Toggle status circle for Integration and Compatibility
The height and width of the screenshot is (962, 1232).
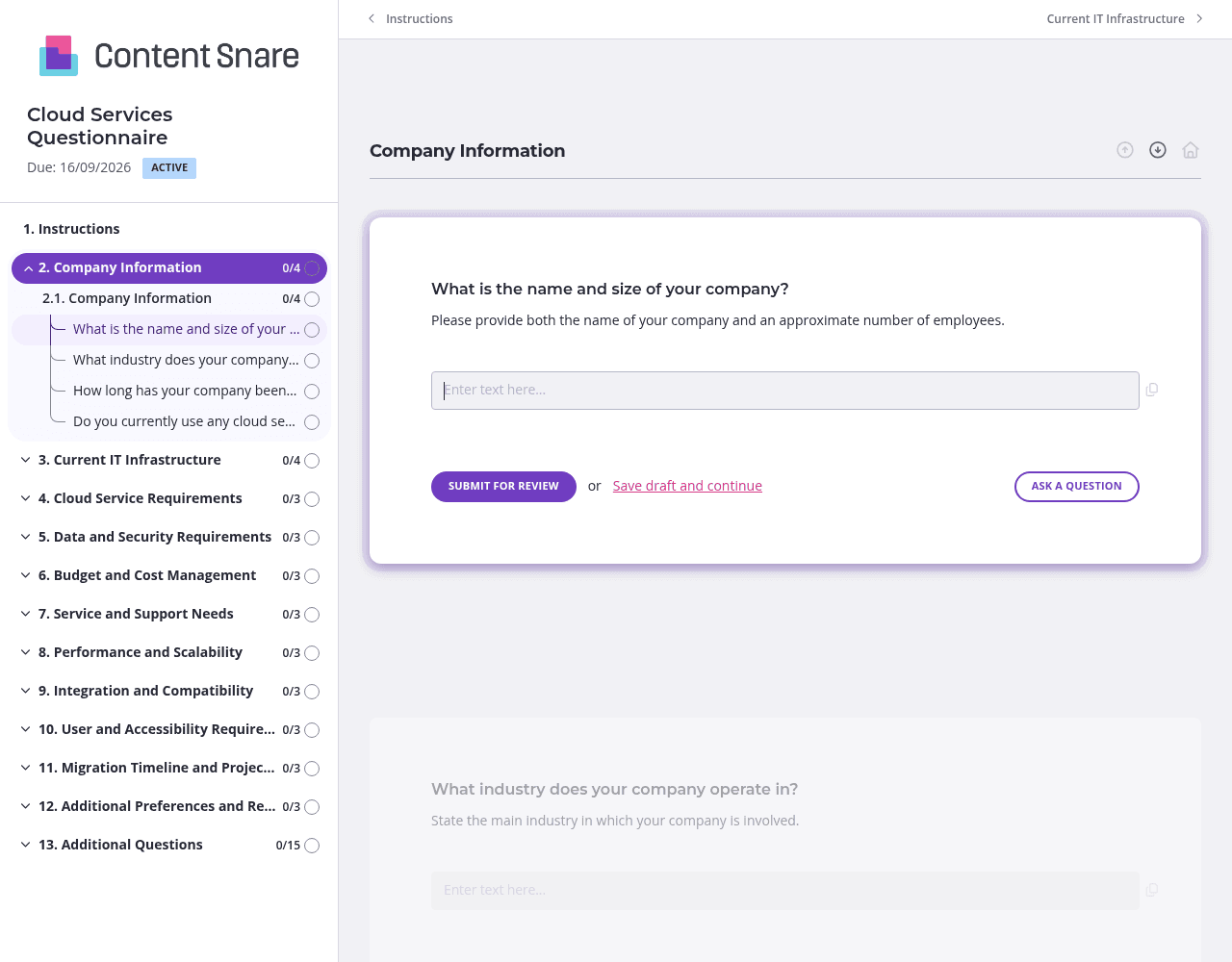(x=312, y=692)
